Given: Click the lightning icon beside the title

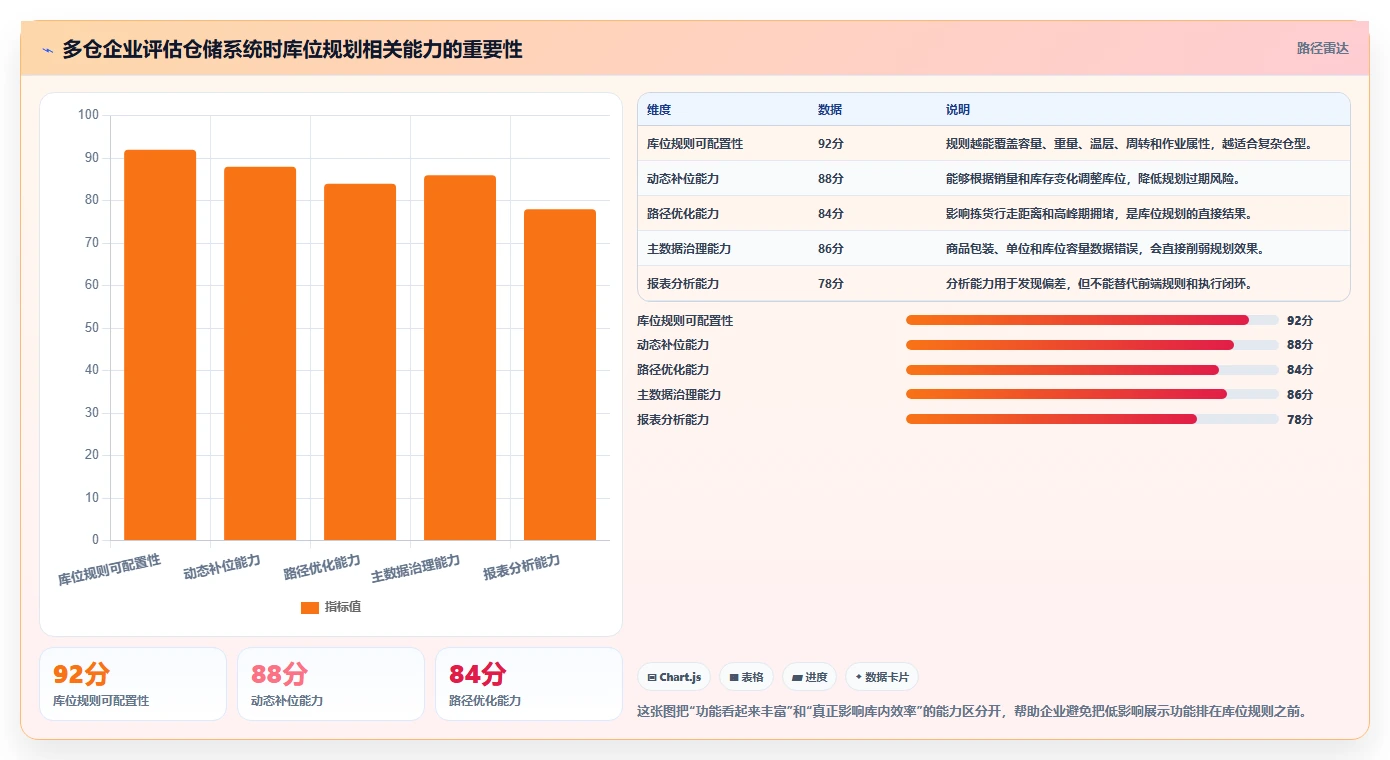Looking at the screenshot, I should (x=48, y=49).
